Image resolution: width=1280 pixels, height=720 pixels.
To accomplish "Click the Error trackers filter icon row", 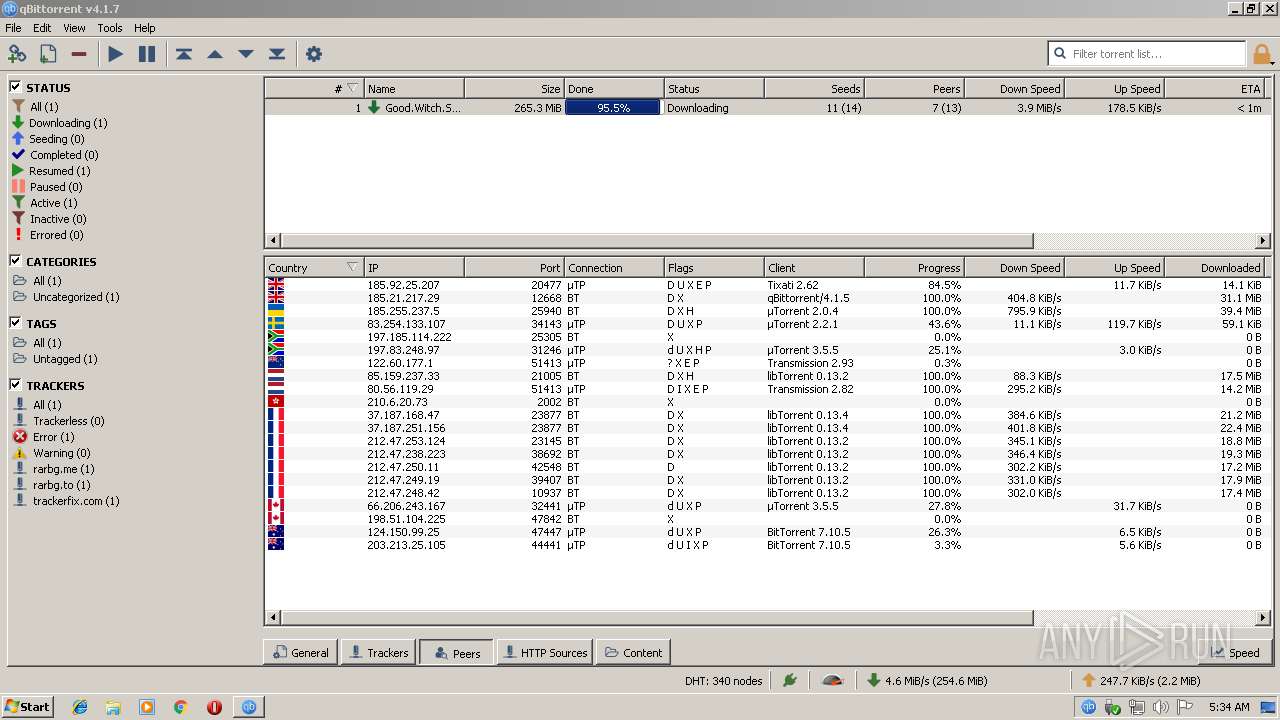I will click(44, 437).
